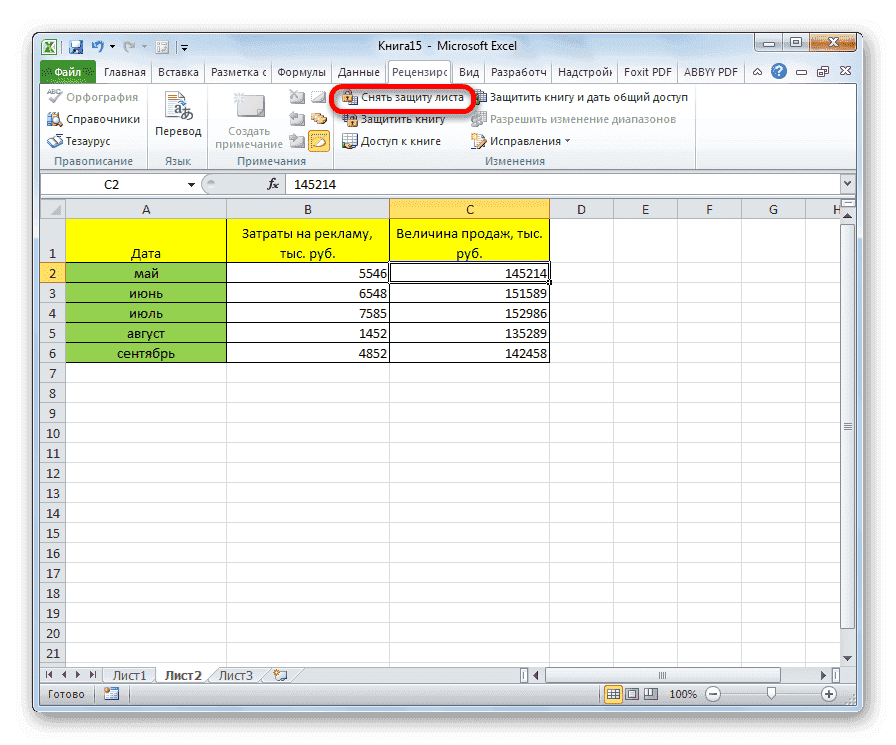Screen dimensions: 896x745
Task: Open the Tezaurus (Thesaurus) tool
Action: [85, 139]
